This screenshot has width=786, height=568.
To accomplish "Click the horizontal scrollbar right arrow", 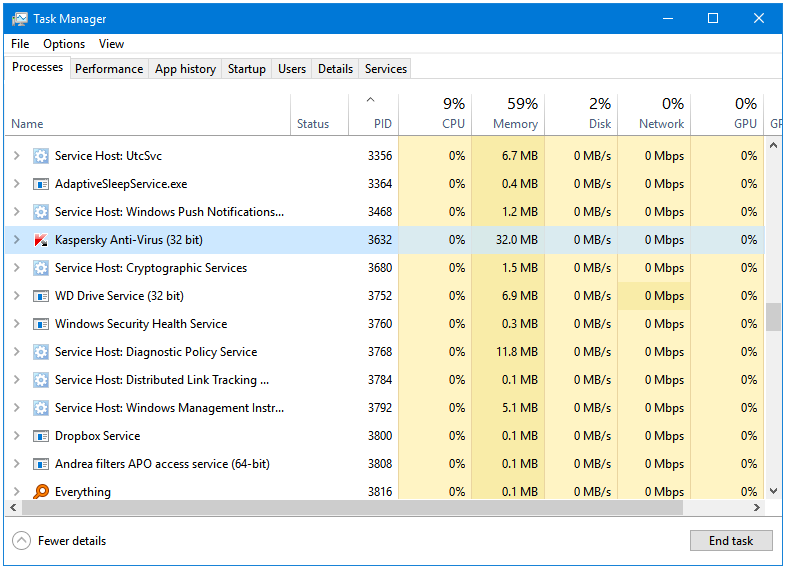I will coord(757,508).
